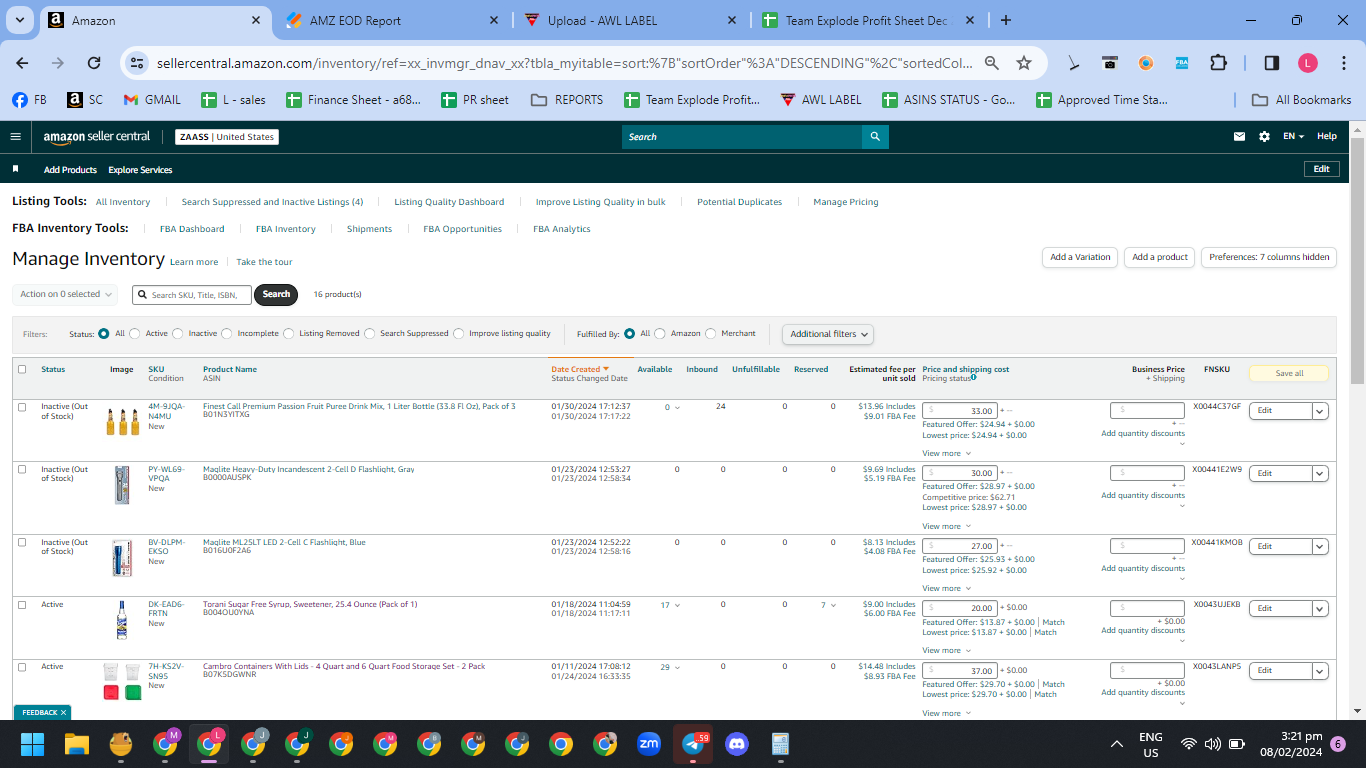Select the Merchant fulfilled-by radio
Image resolution: width=1366 pixels, height=768 pixels.
click(x=711, y=334)
